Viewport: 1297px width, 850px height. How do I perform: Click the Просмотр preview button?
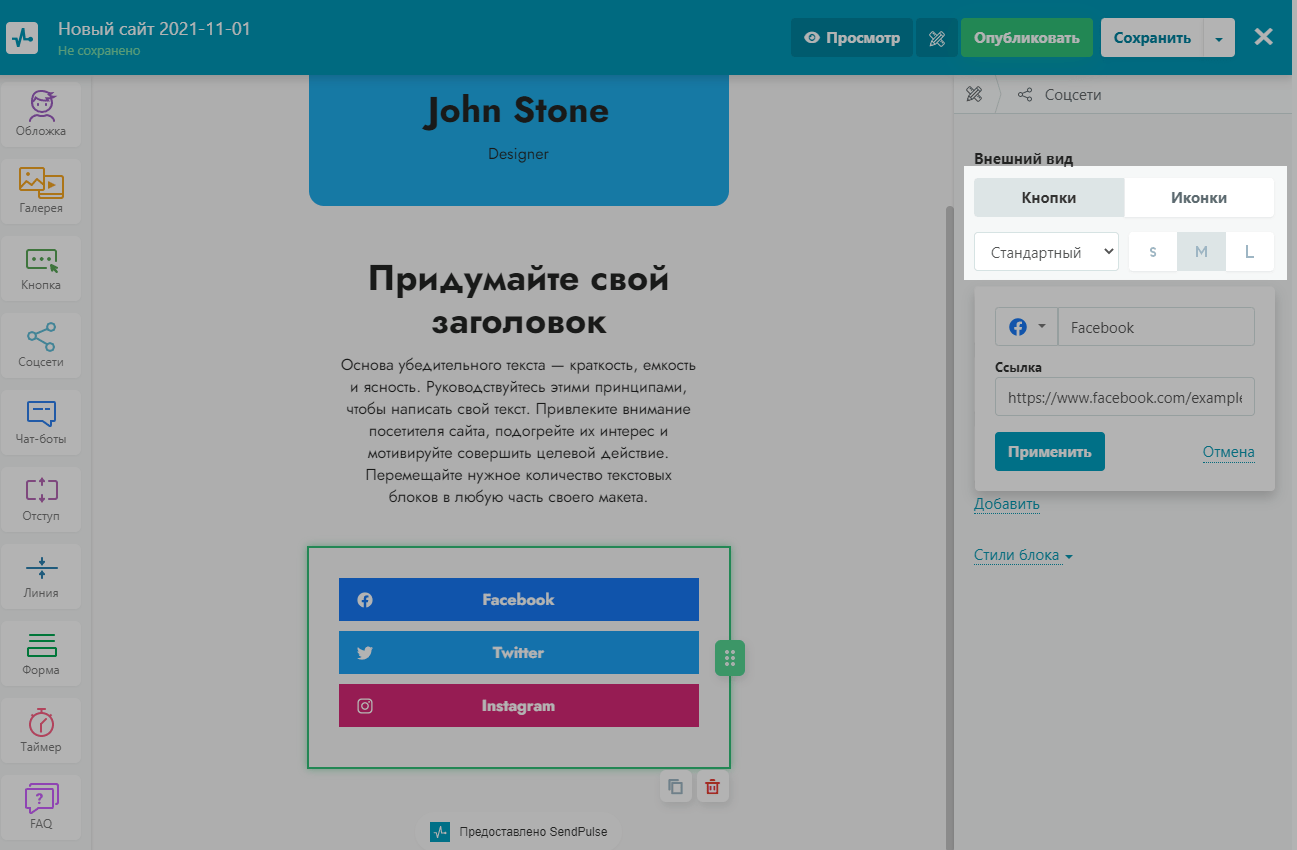pyautogui.click(x=852, y=38)
